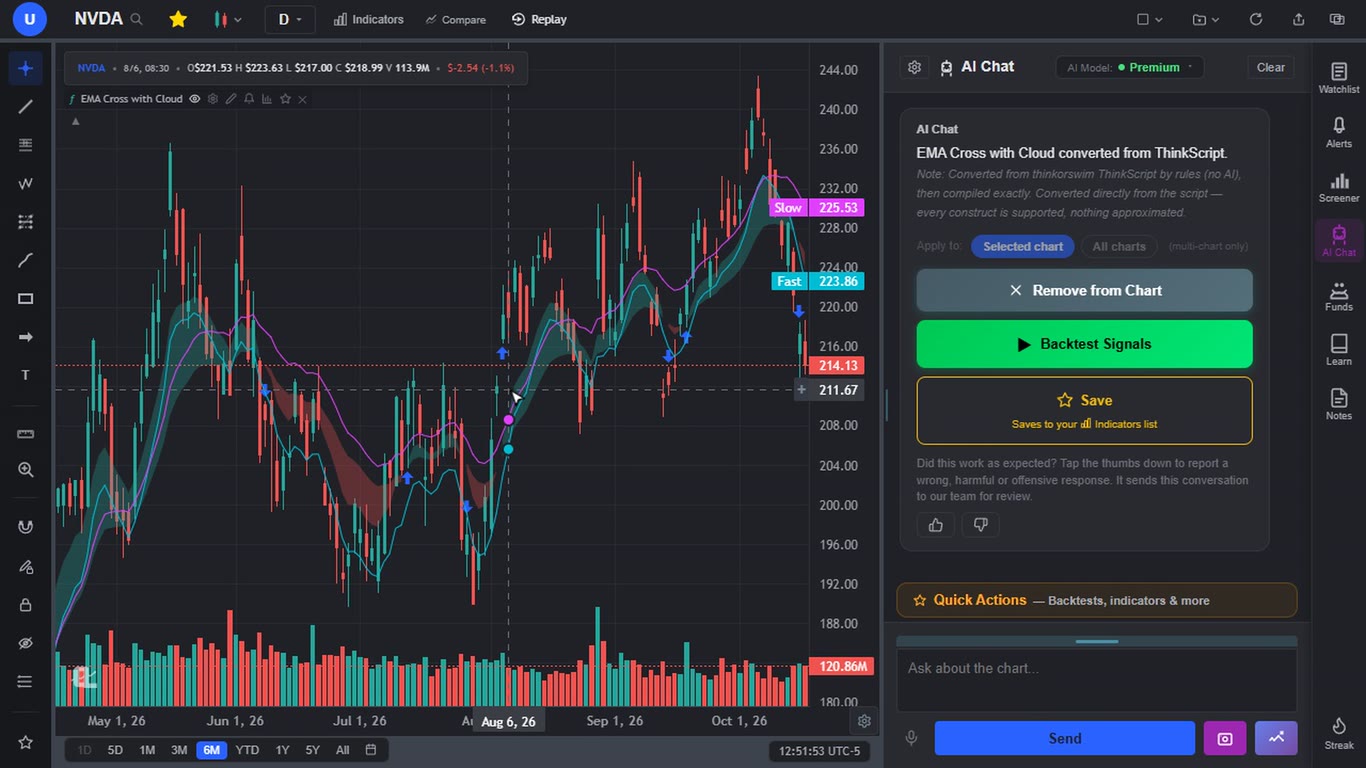Click the refresh chart icon
The height and width of the screenshot is (768, 1366).
pos(1256,19)
